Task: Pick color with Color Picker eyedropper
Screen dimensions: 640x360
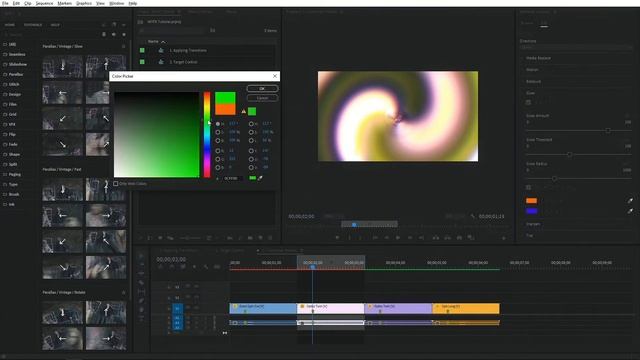Action: click(260, 178)
